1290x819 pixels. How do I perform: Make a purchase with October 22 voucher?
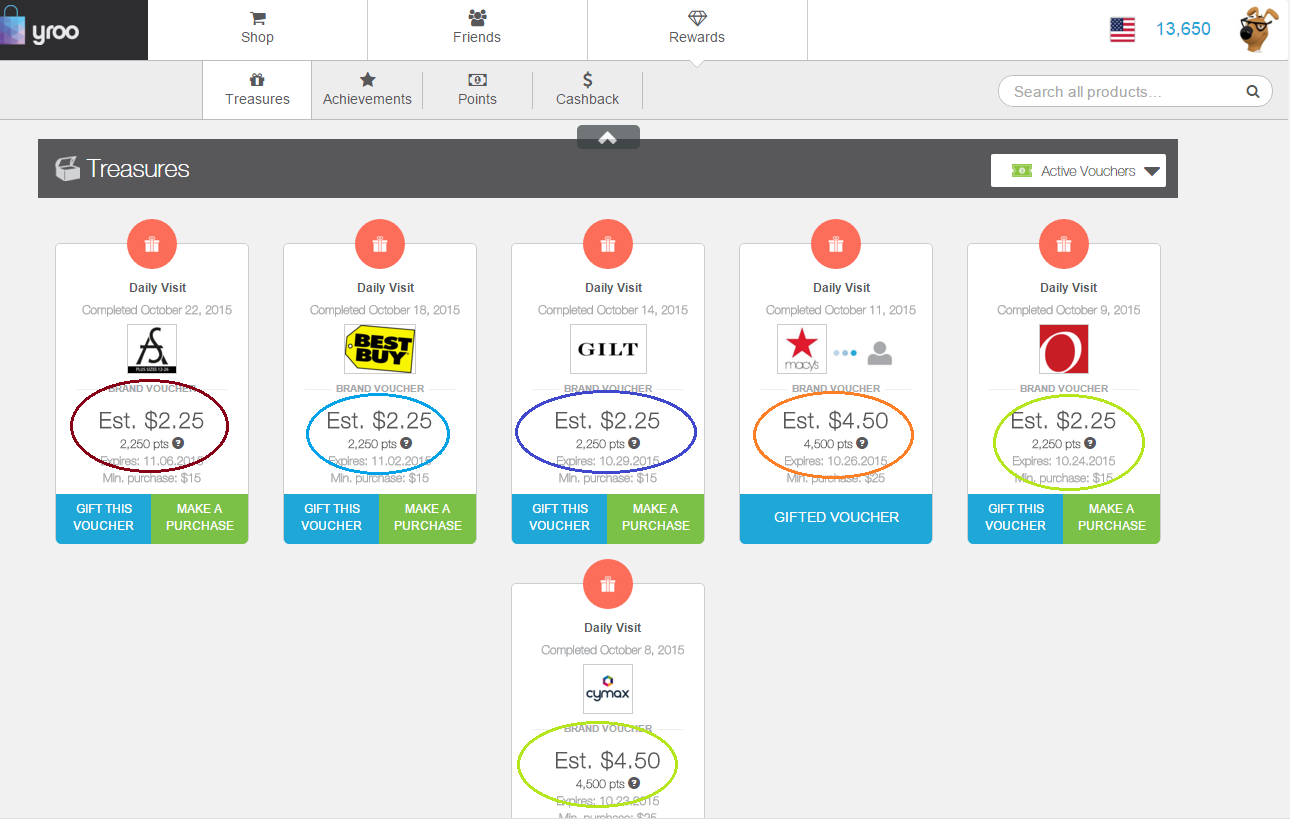tap(200, 518)
